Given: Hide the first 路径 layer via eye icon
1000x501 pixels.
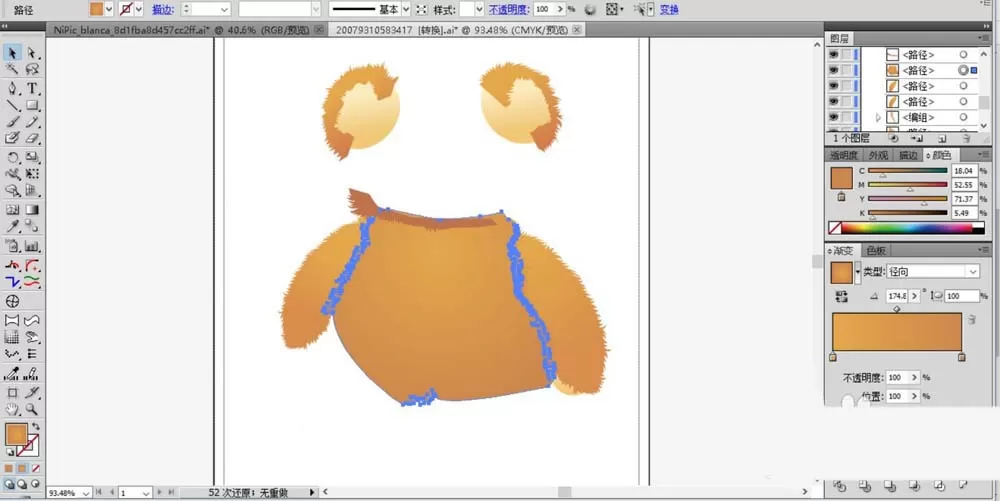Looking at the screenshot, I should [834, 55].
